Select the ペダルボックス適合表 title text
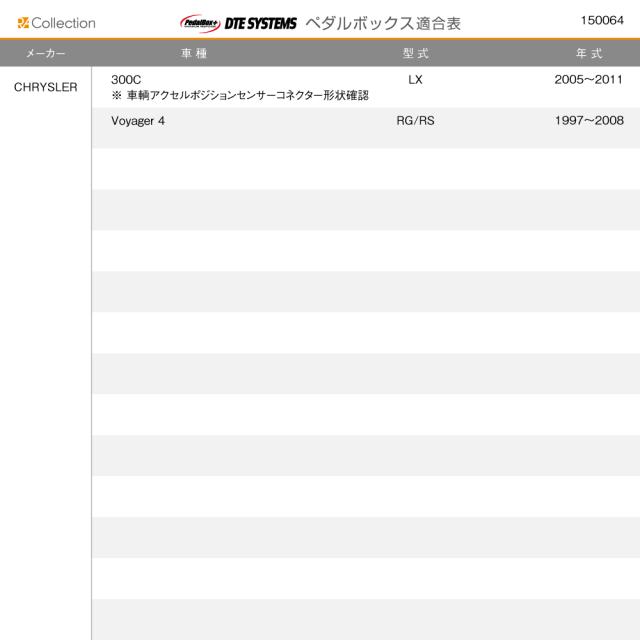The height and width of the screenshot is (640, 640). tap(383, 22)
